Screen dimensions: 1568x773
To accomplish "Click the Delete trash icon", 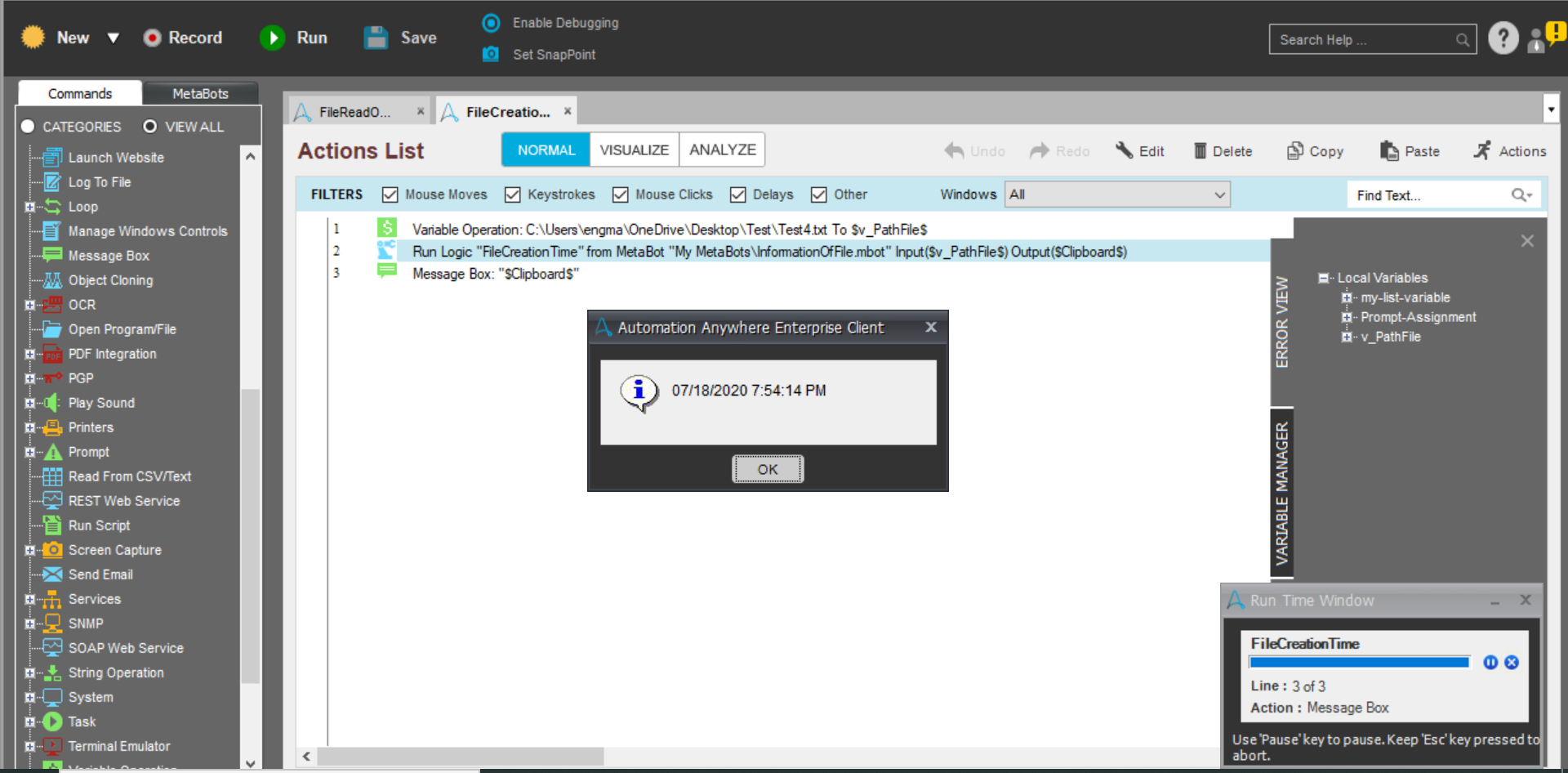I will click(x=1200, y=150).
